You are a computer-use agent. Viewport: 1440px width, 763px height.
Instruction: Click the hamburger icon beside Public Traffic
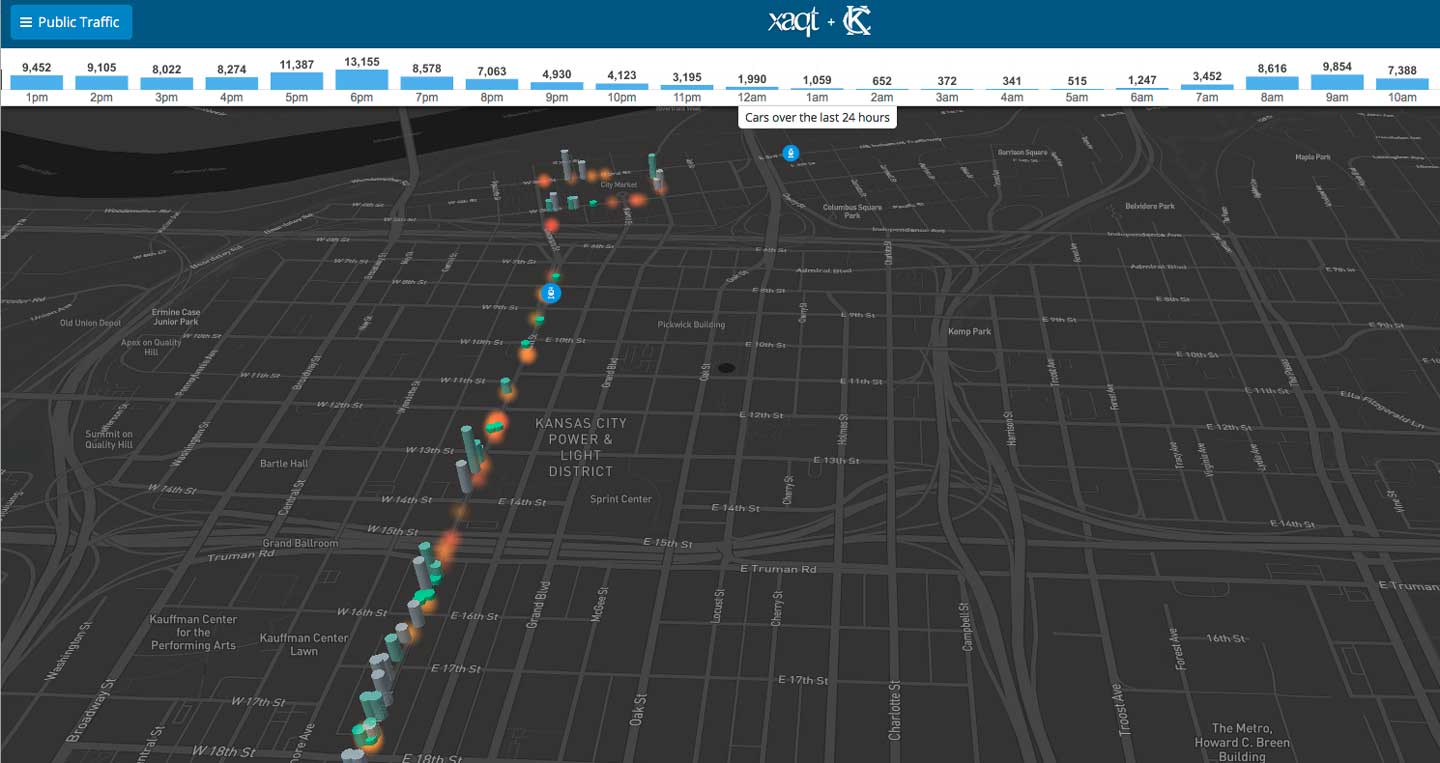coord(26,22)
